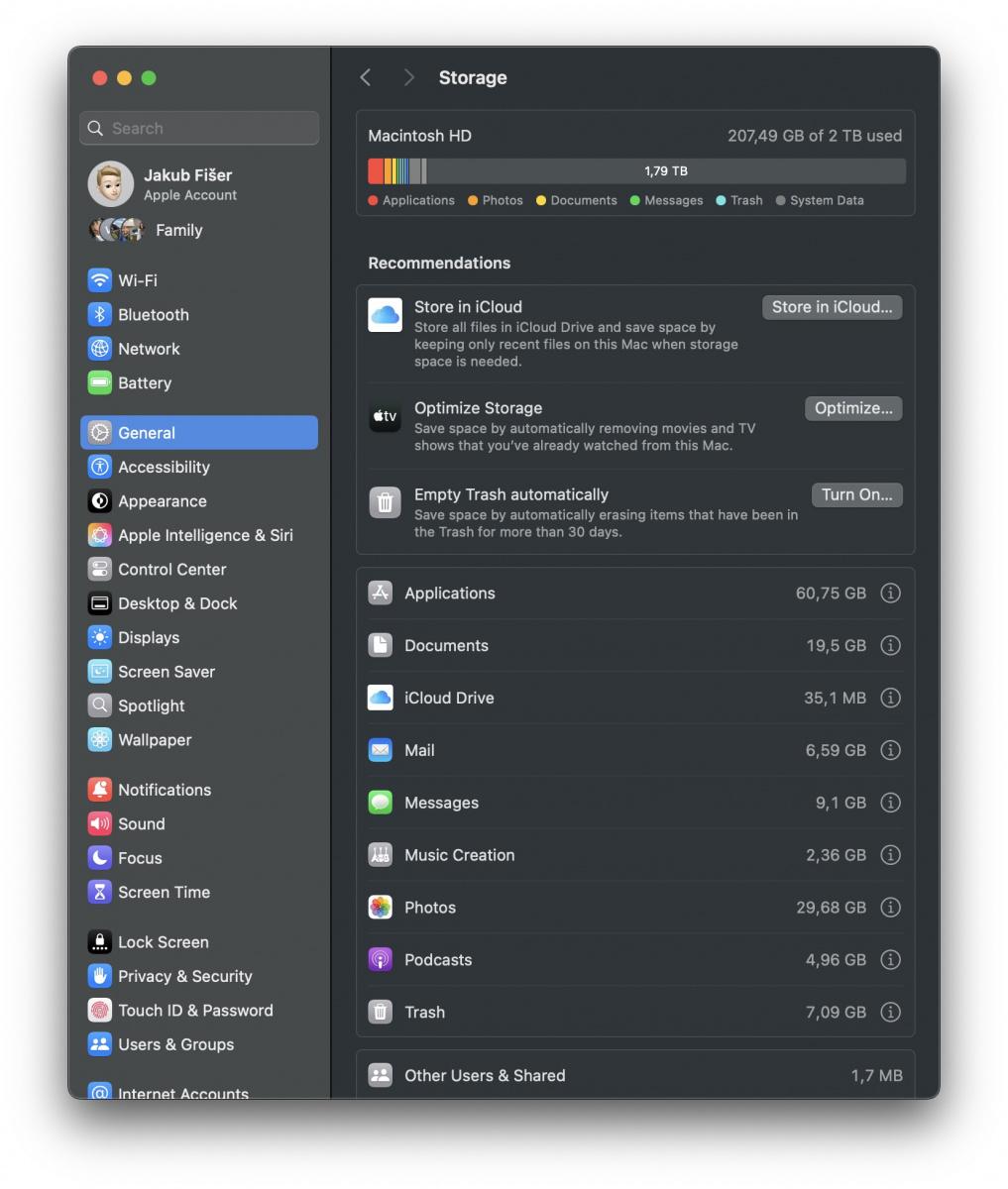The height and width of the screenshot is (1189, 1008).
Task: Go forward with the right chevron
Action: click(x=408, y=77)
